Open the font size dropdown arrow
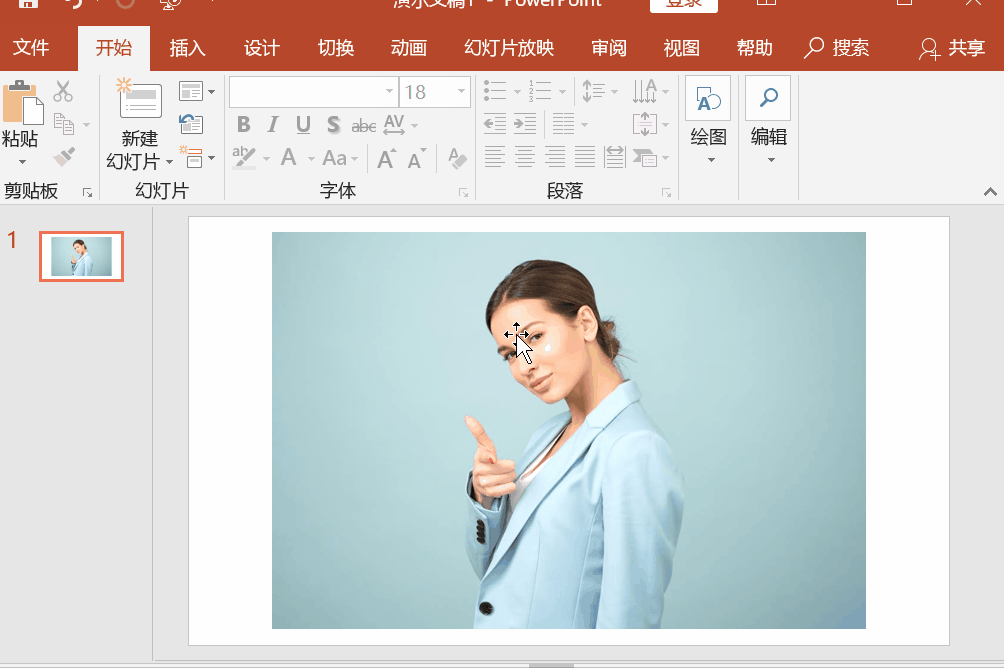 tap(461, 92)
